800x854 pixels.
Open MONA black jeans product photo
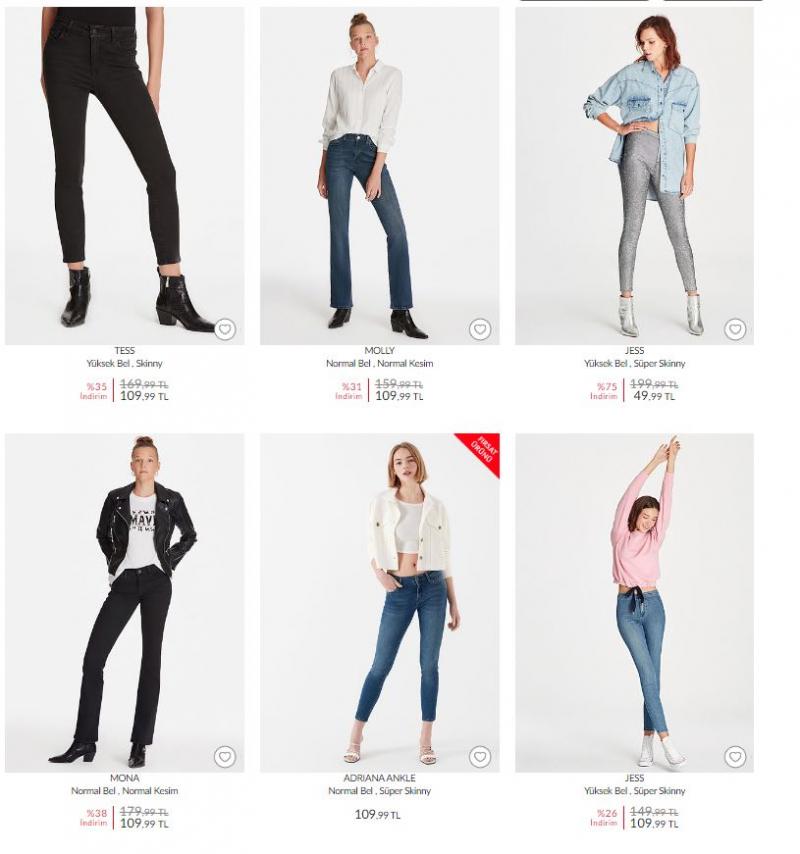coord(125,603)
